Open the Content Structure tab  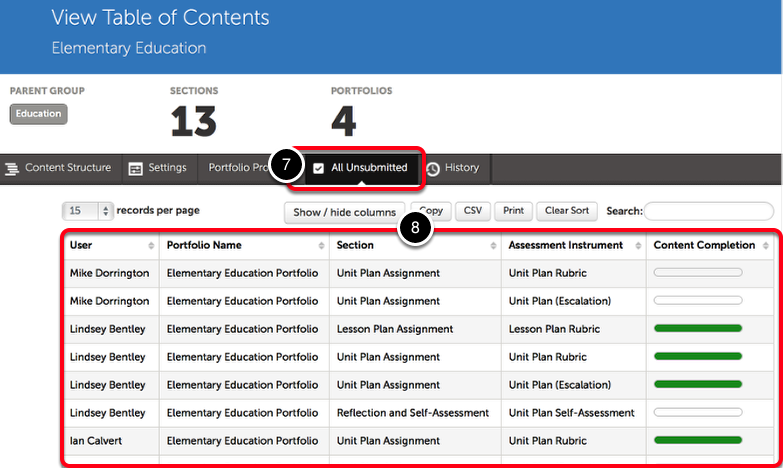tap(61, 169)
